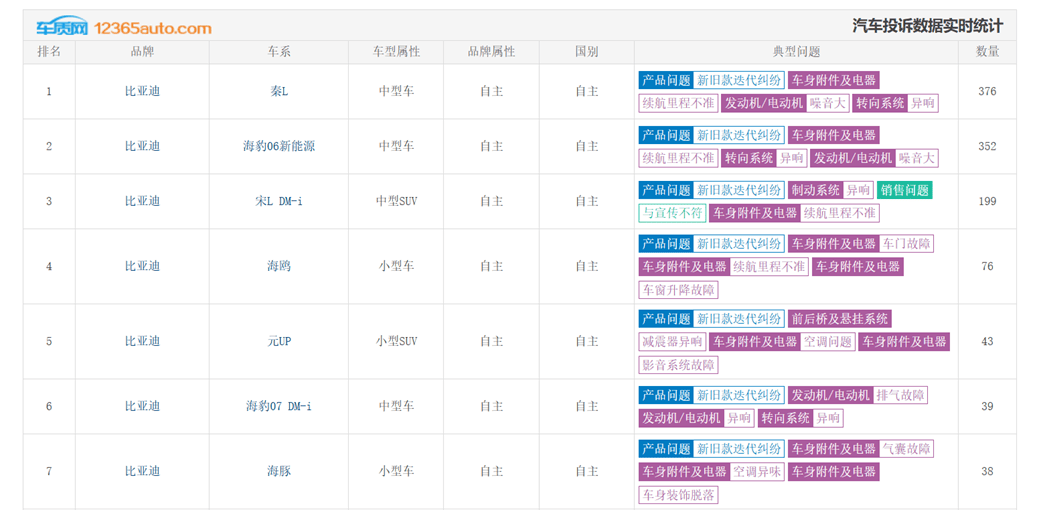The height and width of the screenshot is (512, 1043).
Task: Open the 海豹07 DM-i series link
Action: [279, 406]
